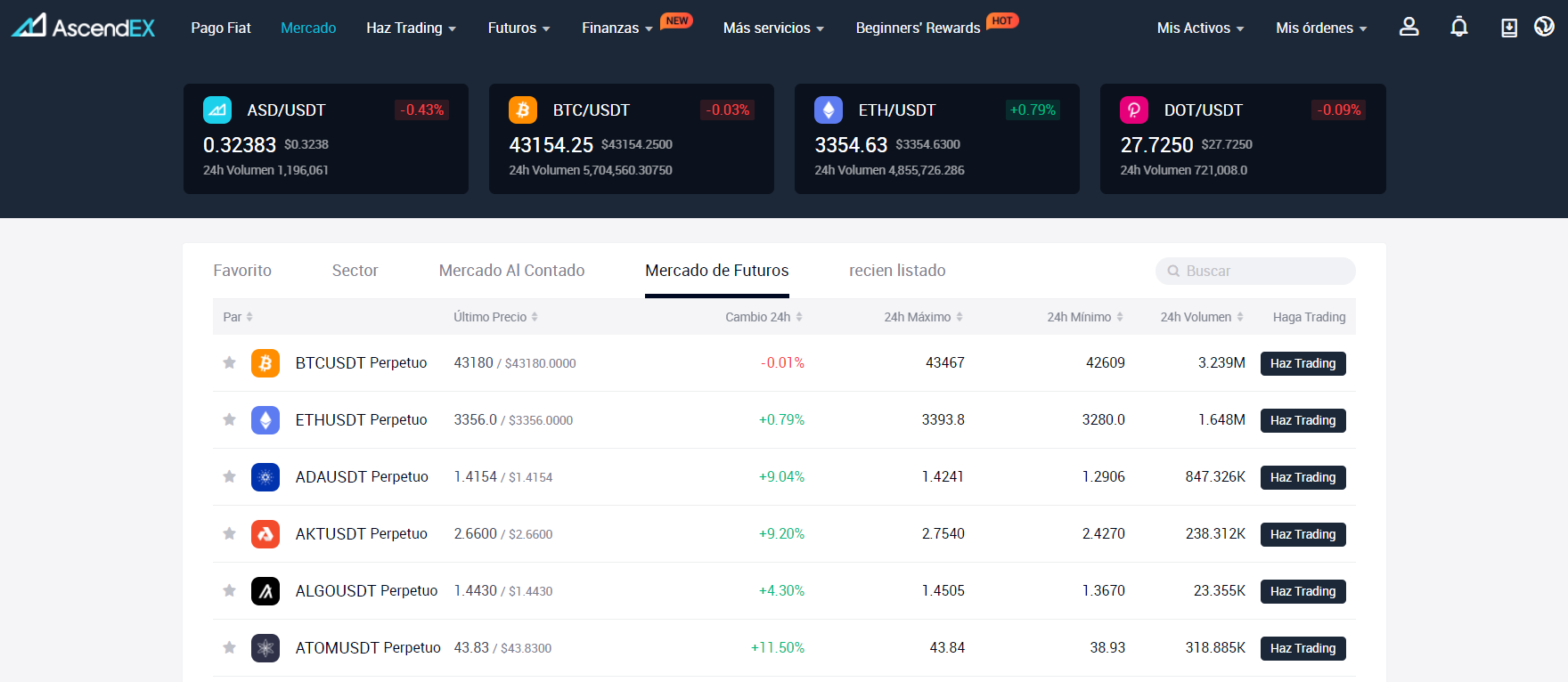Switch to the Sector tab
Screen dimensions: 1568x682
(x=355, y=271)
